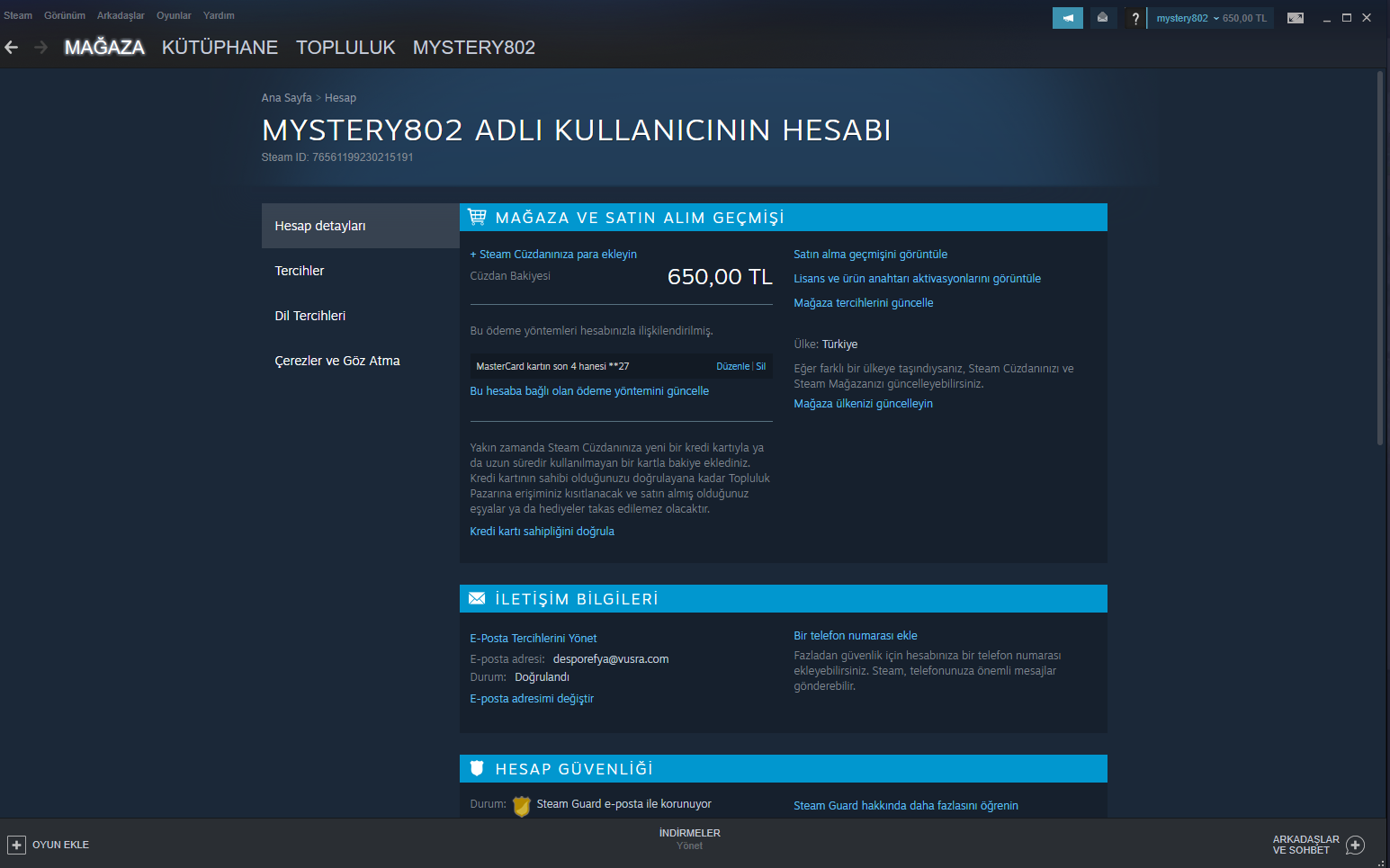Open the Arkadaşlar ve Sohbet plus icon

tap(1356, 845)
